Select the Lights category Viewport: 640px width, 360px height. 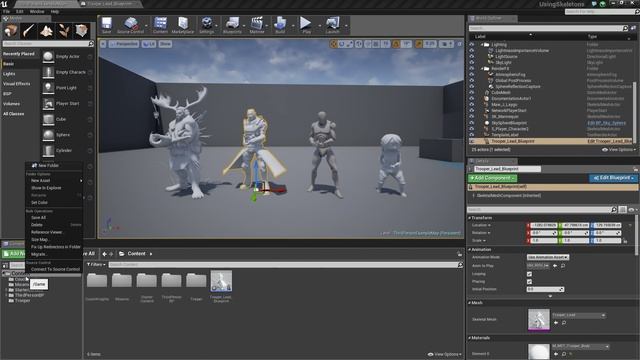click(9, 74)
